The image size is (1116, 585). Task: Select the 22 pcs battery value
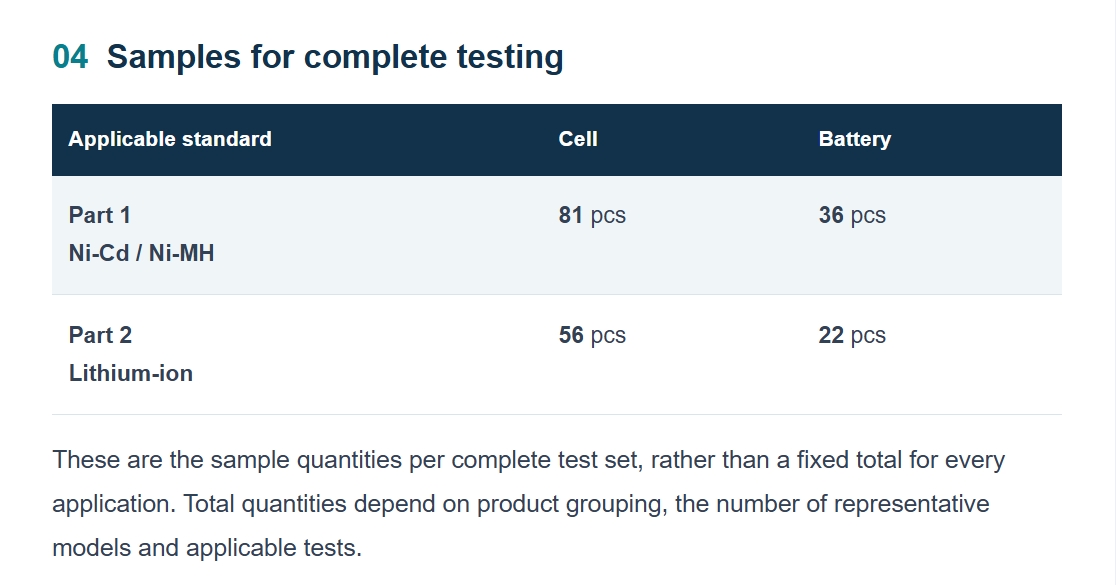coord(852,335)
